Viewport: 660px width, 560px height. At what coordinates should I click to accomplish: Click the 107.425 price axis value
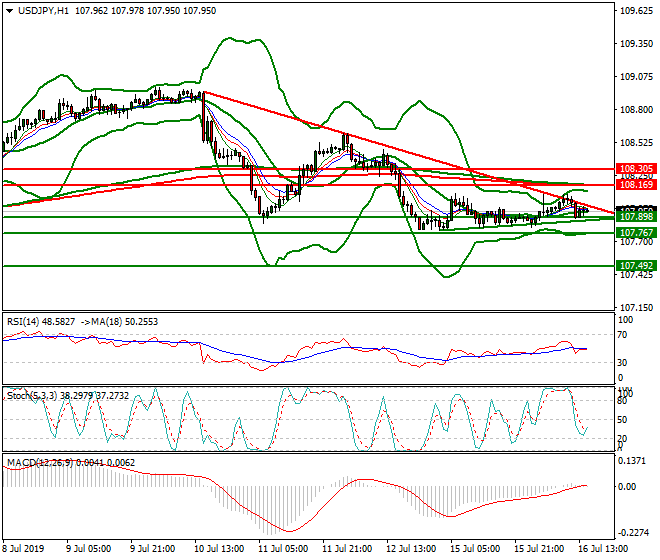(x=636, y=275)
